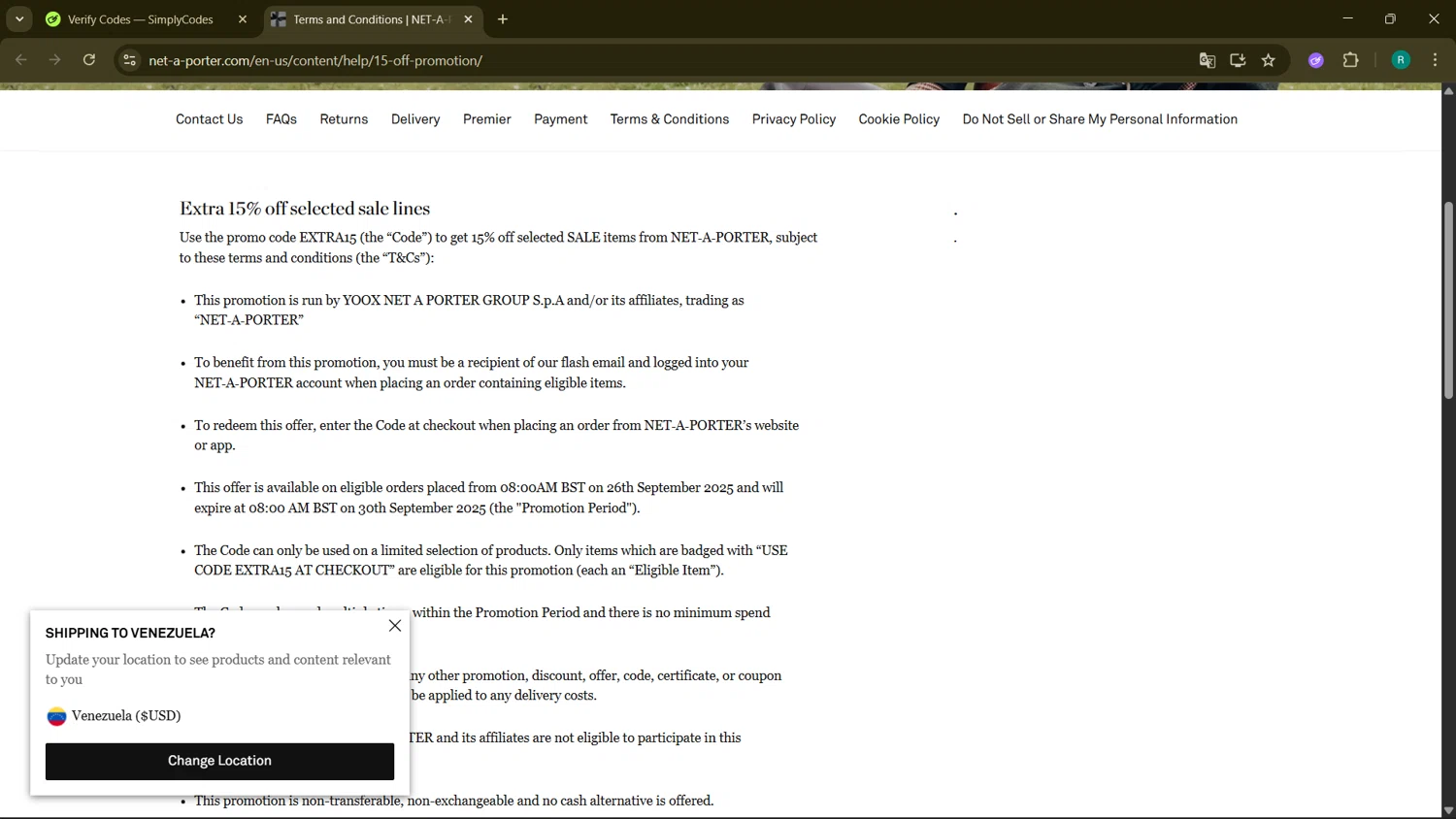
Task: Close the Verify Codes — SimplyCodes tab
Action: pyautogui.click(x=243, y=19)
